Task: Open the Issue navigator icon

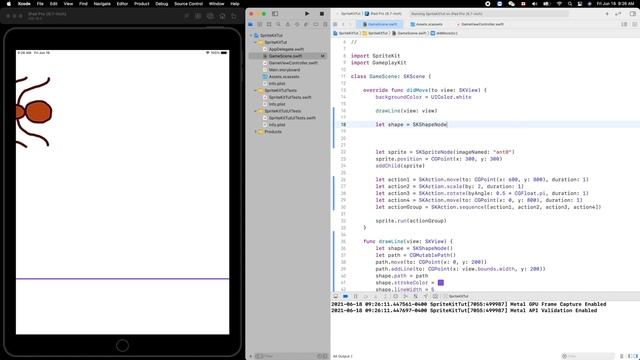Action: (x=288, y=24)
